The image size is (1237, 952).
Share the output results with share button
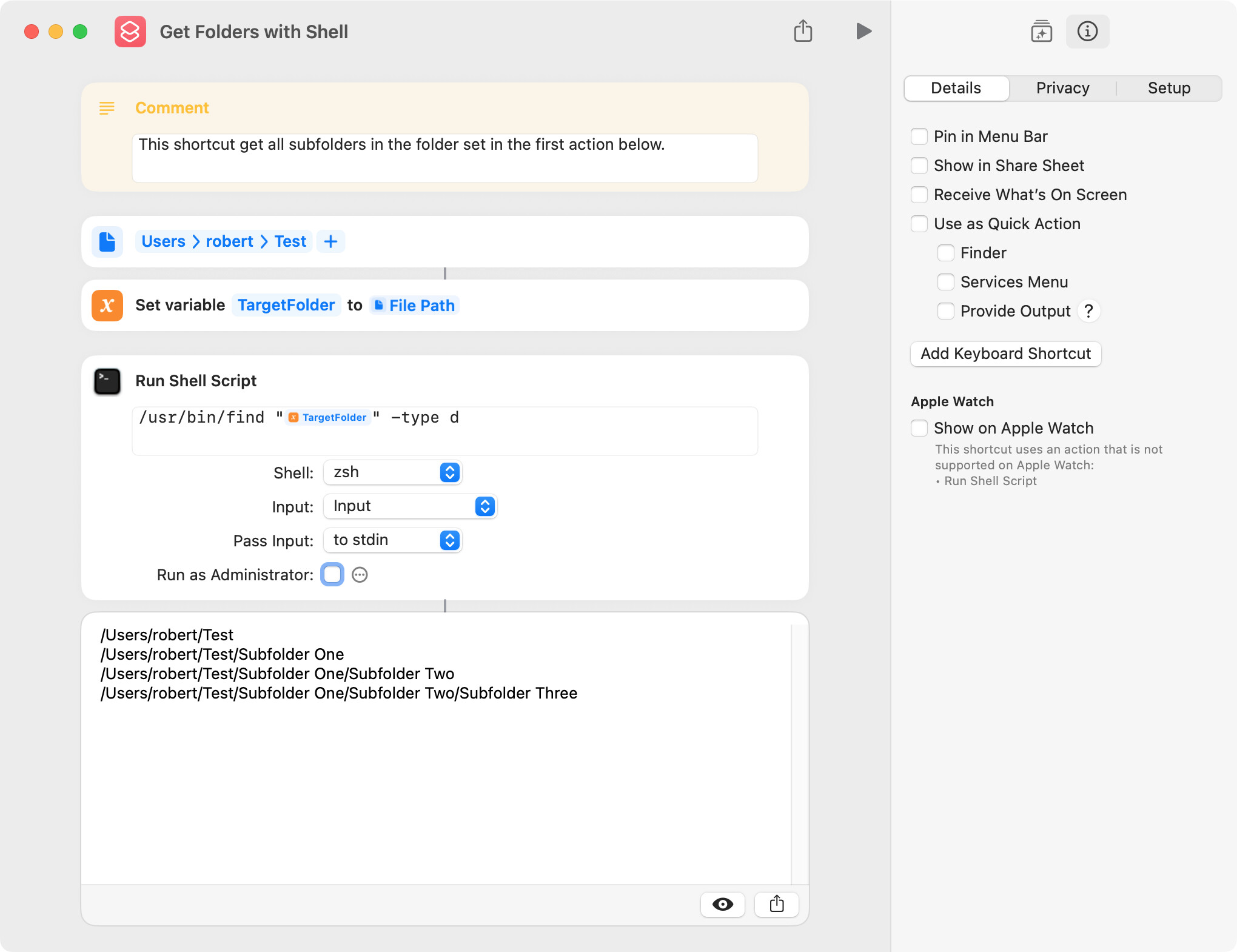pos(777,904)
